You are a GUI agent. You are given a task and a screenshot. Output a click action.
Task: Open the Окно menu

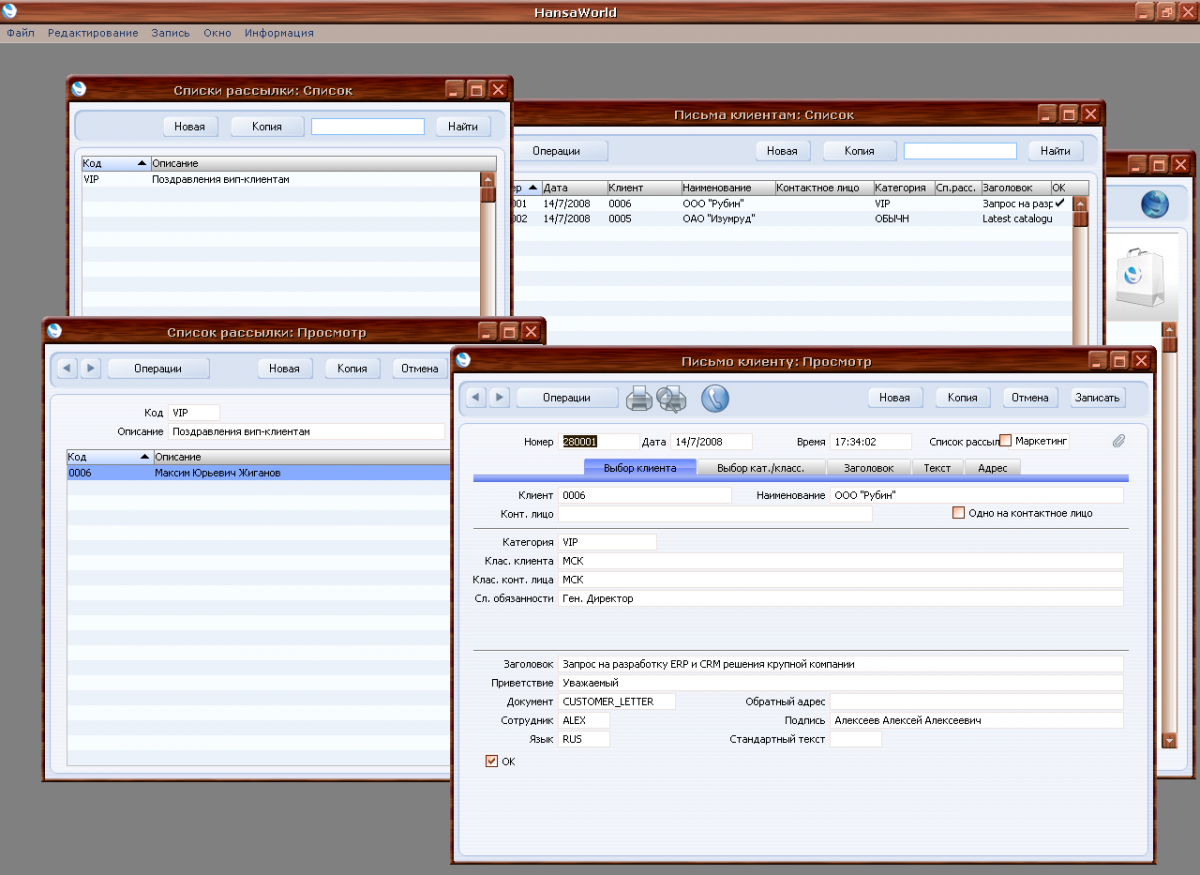click(x=217, y=33)
